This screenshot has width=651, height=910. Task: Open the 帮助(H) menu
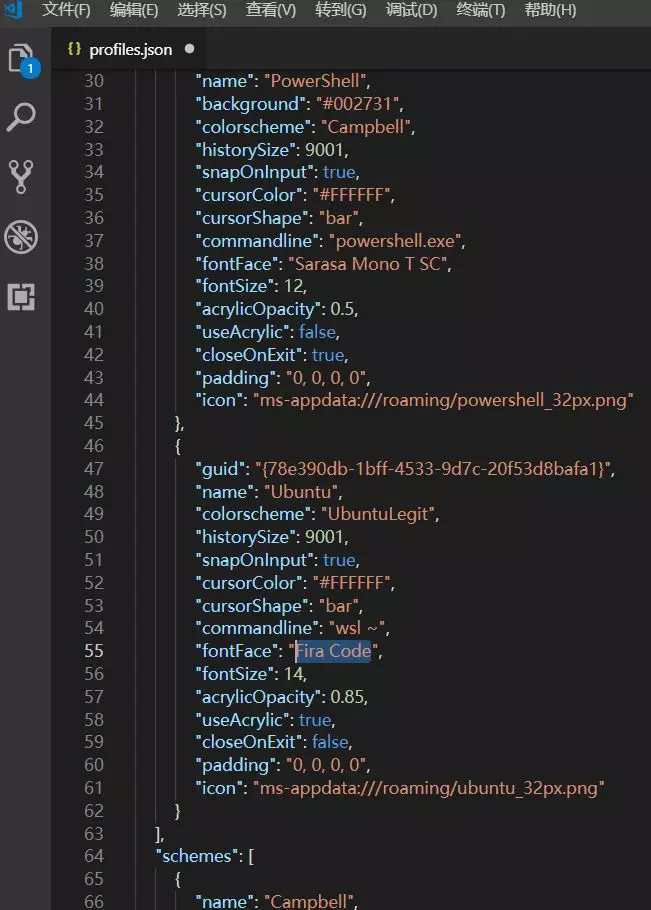pyautogui.click(x=550, y=9)
